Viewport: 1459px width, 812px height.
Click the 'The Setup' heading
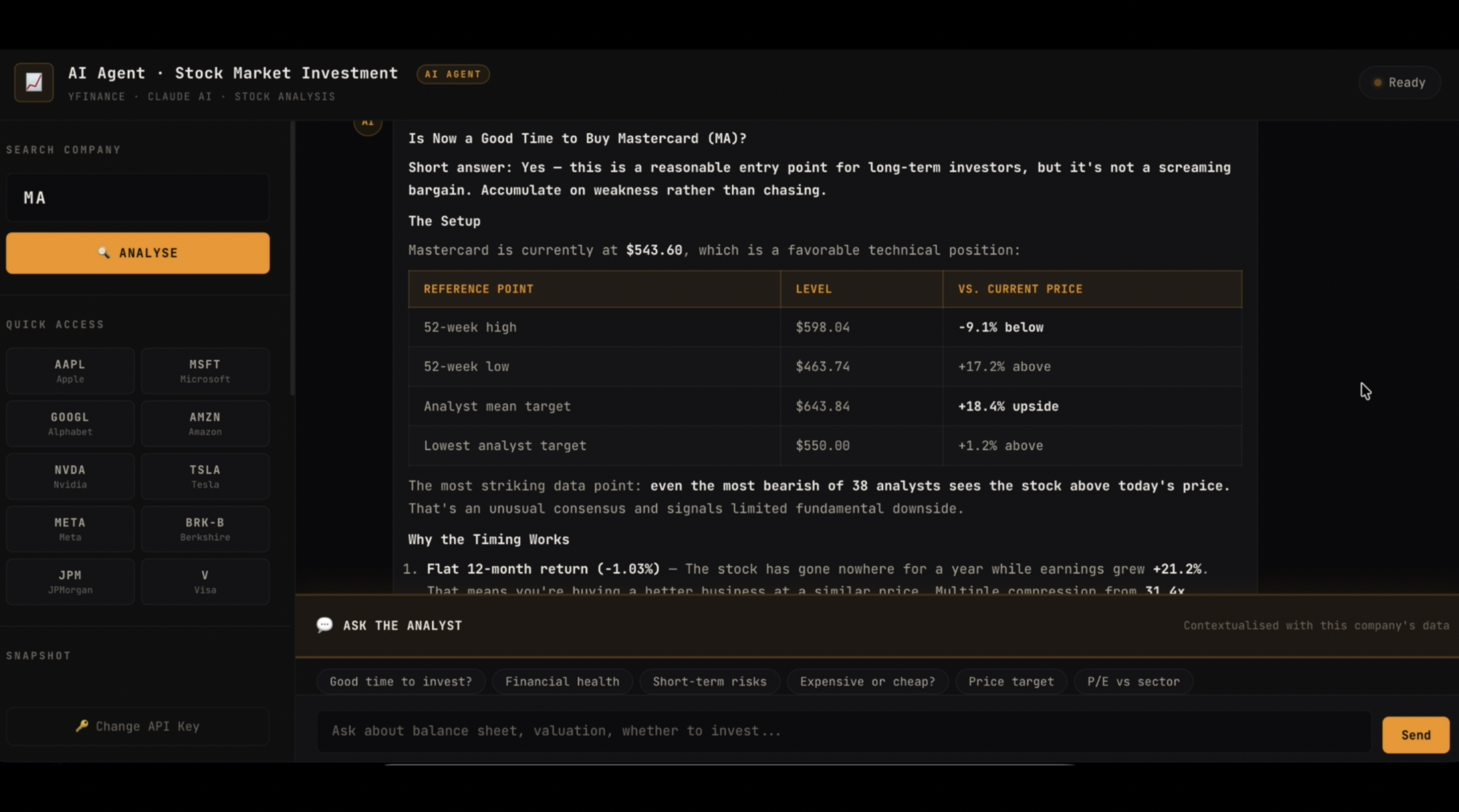(x=444, y=221)
